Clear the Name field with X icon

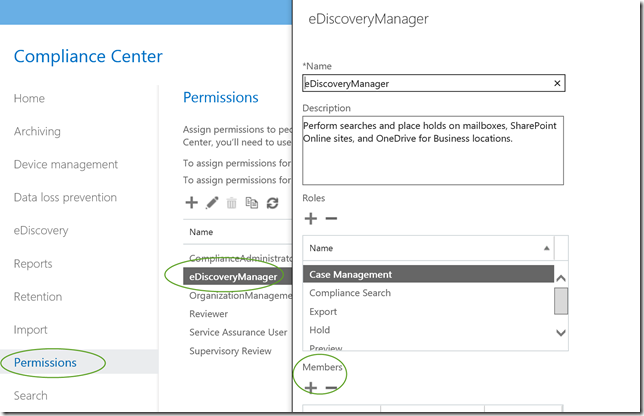[557, 83]
